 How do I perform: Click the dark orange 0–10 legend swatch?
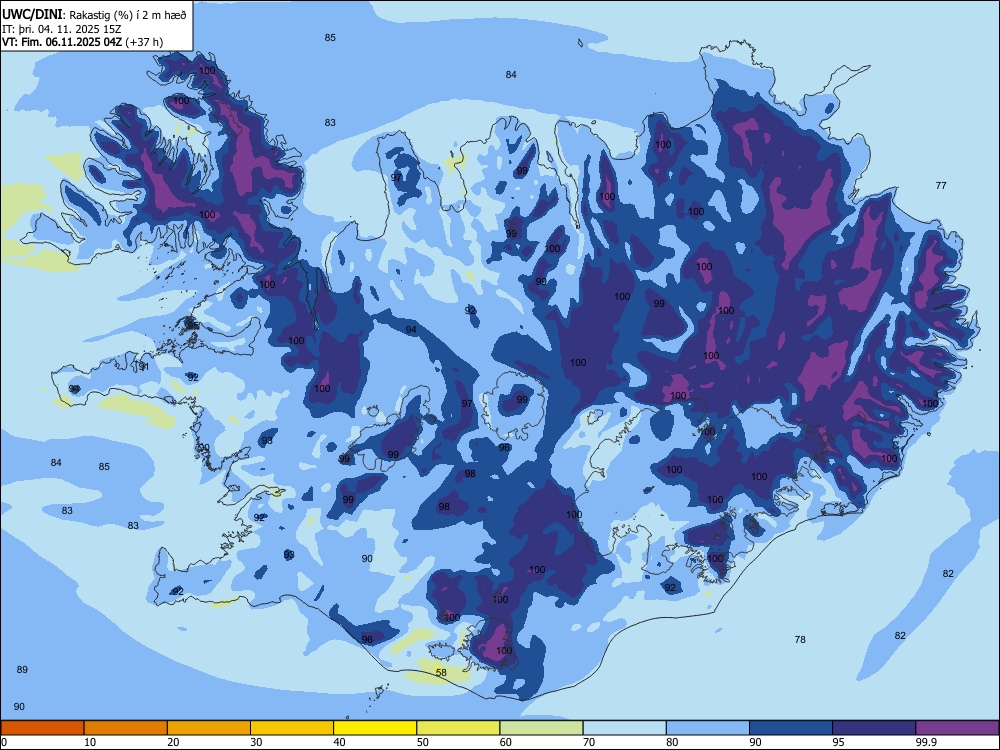(x=42, y=728)
